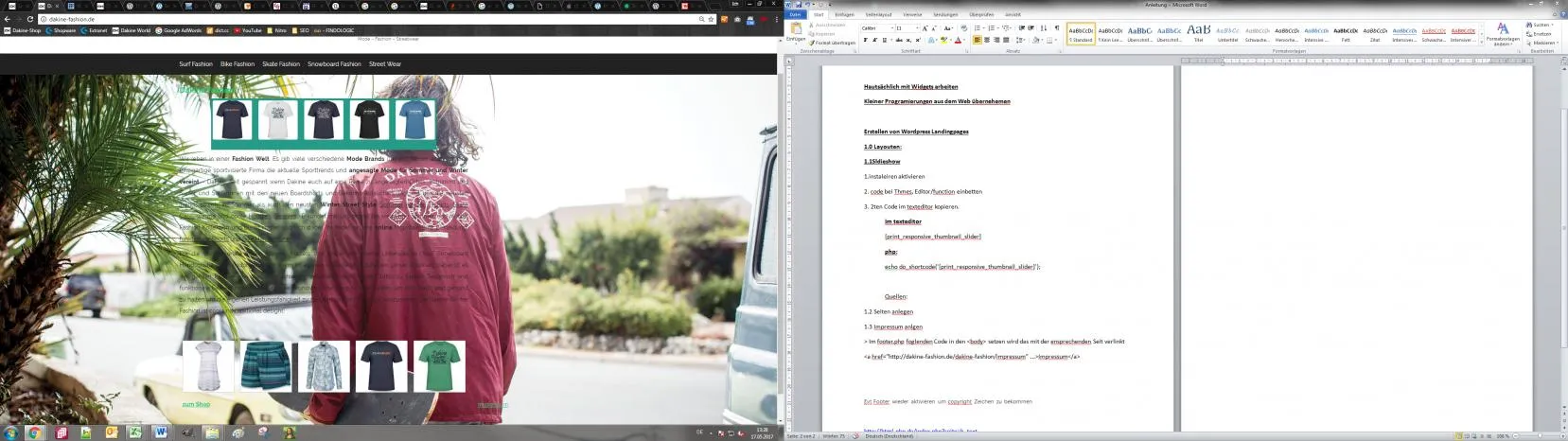
Task: Click Bold button in Word ribbon
Action: pyautogui.click(x=865, y=40)
